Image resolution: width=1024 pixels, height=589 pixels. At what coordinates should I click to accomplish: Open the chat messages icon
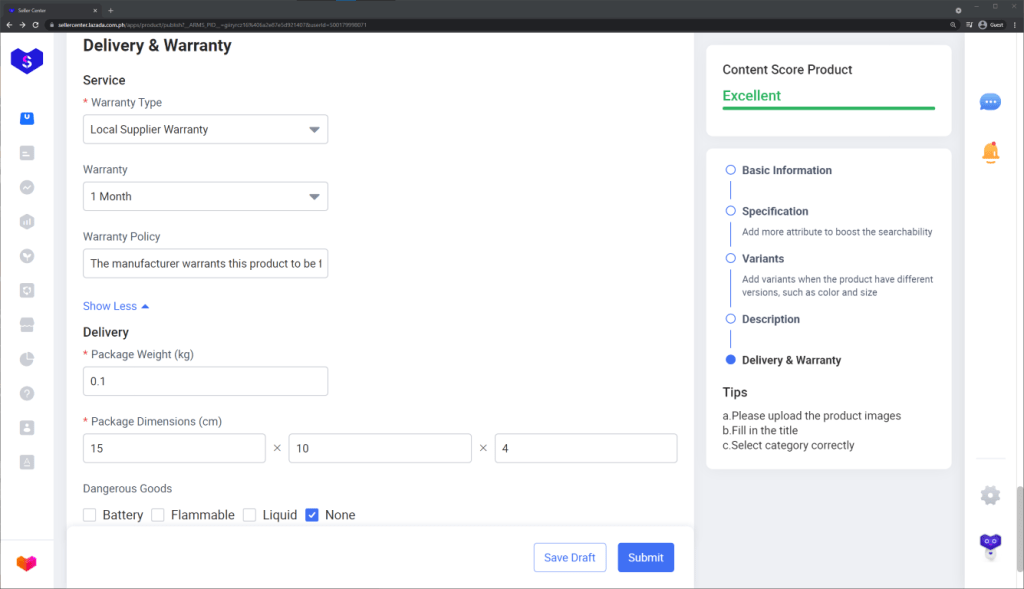[990, 102]
